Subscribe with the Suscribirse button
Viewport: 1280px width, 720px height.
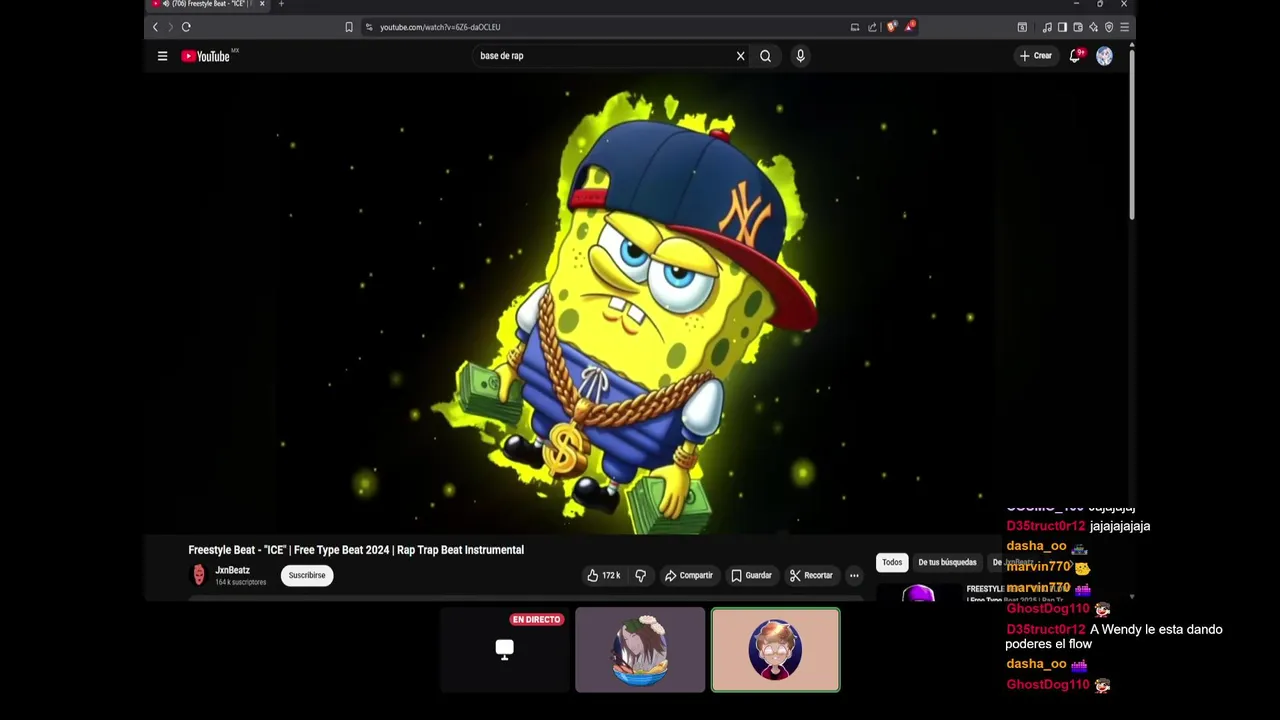(x=307, y=575)
